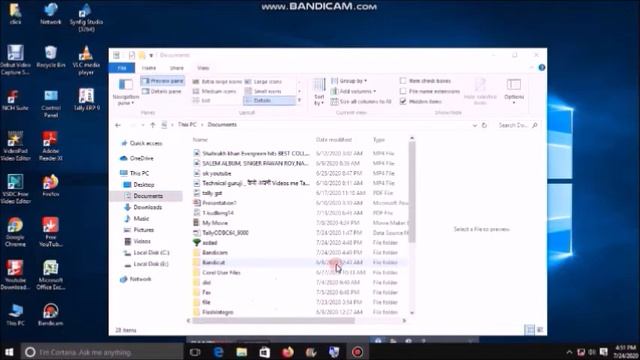Click the Cortana Ask me anything box

click(x=101, y=352)
